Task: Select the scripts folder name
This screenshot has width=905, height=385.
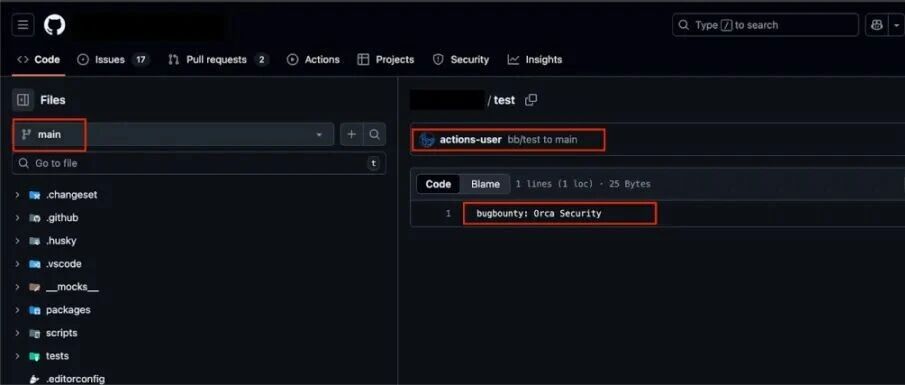Action: 61,333
